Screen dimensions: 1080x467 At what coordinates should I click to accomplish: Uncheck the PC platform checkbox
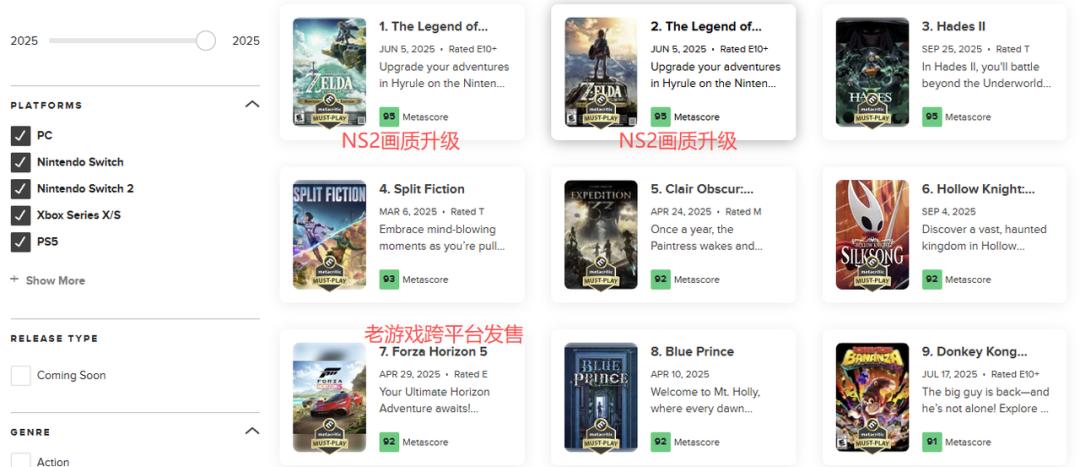(21, 136)
